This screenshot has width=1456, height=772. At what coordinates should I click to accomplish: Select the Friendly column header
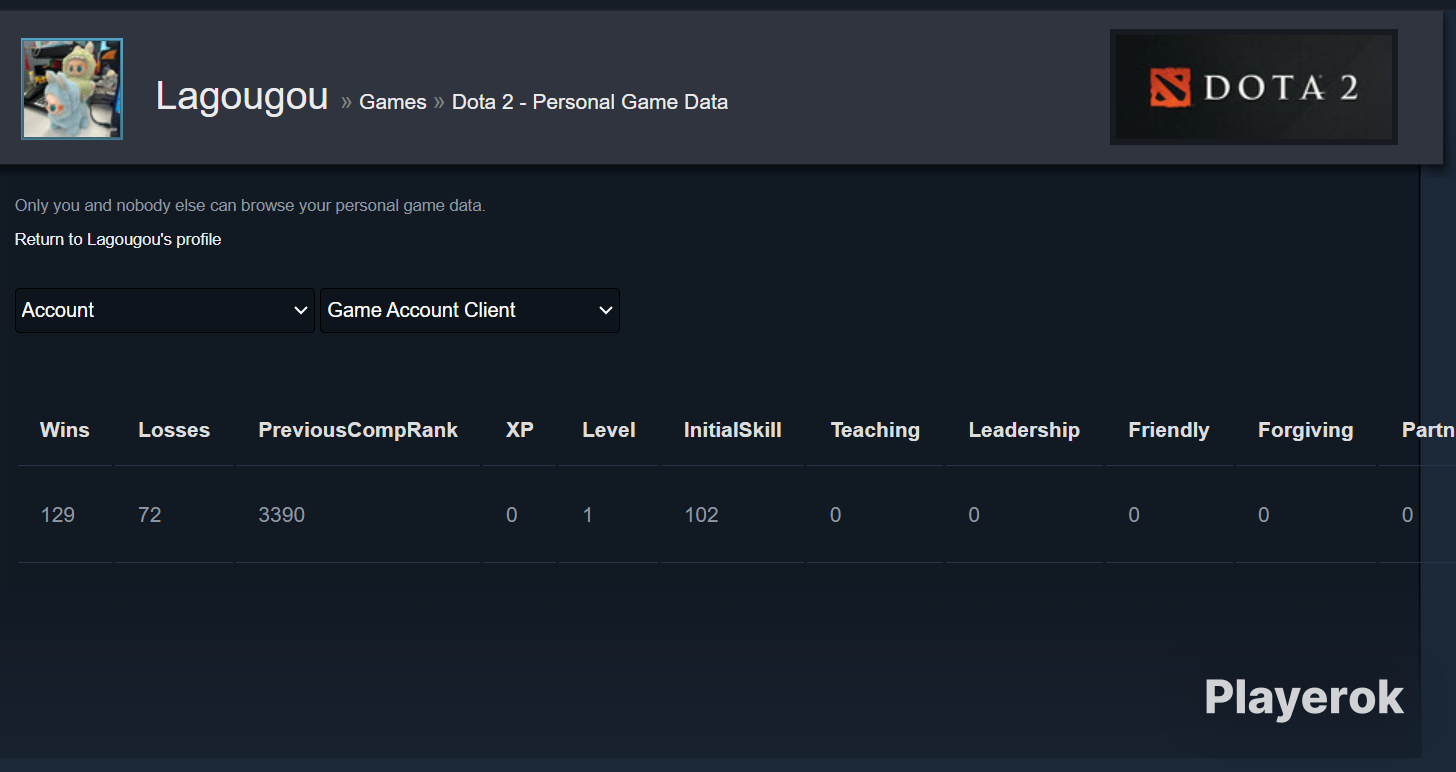coord(1169,430)
